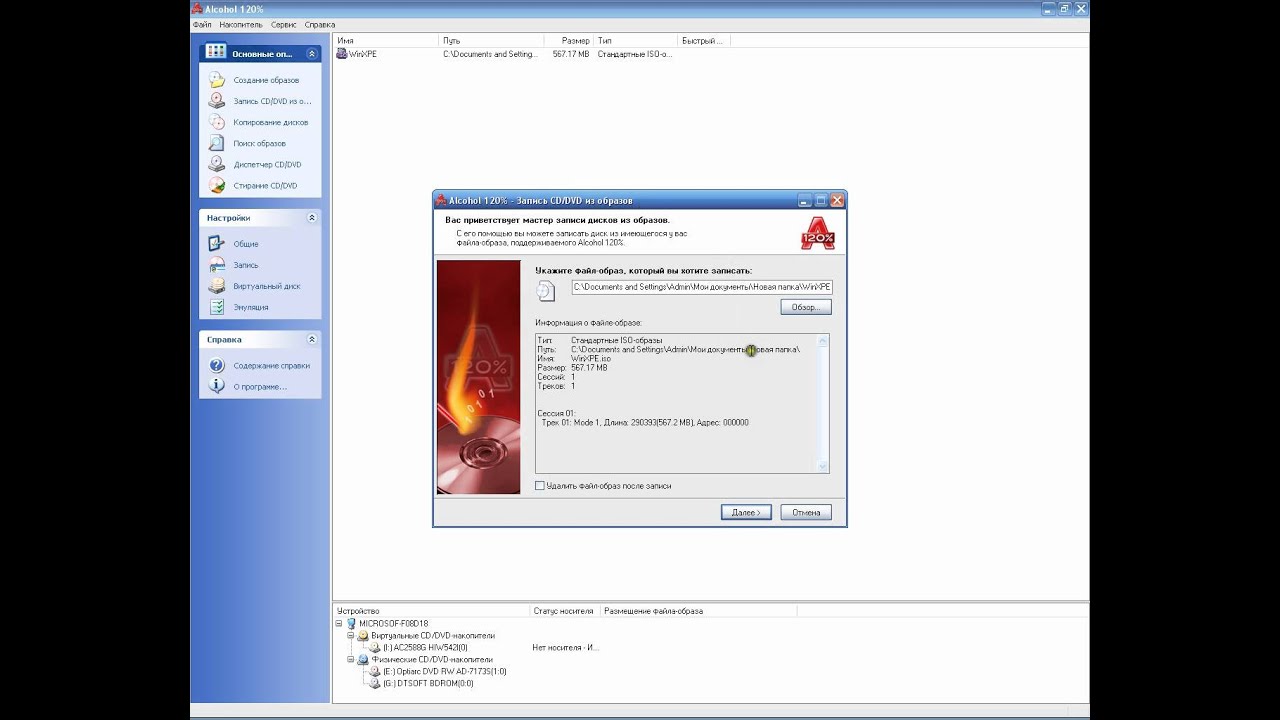Open the Стирание CD/DVD link
Viewport: 1280px width, 720px height.
click(265, 186)
